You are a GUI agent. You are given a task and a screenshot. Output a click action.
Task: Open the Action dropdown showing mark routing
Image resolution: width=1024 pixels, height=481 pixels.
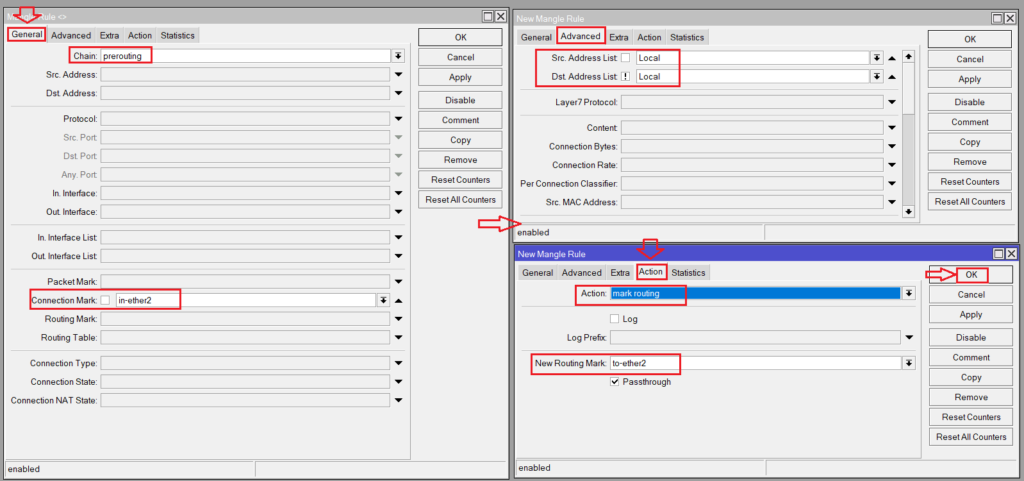908,293
